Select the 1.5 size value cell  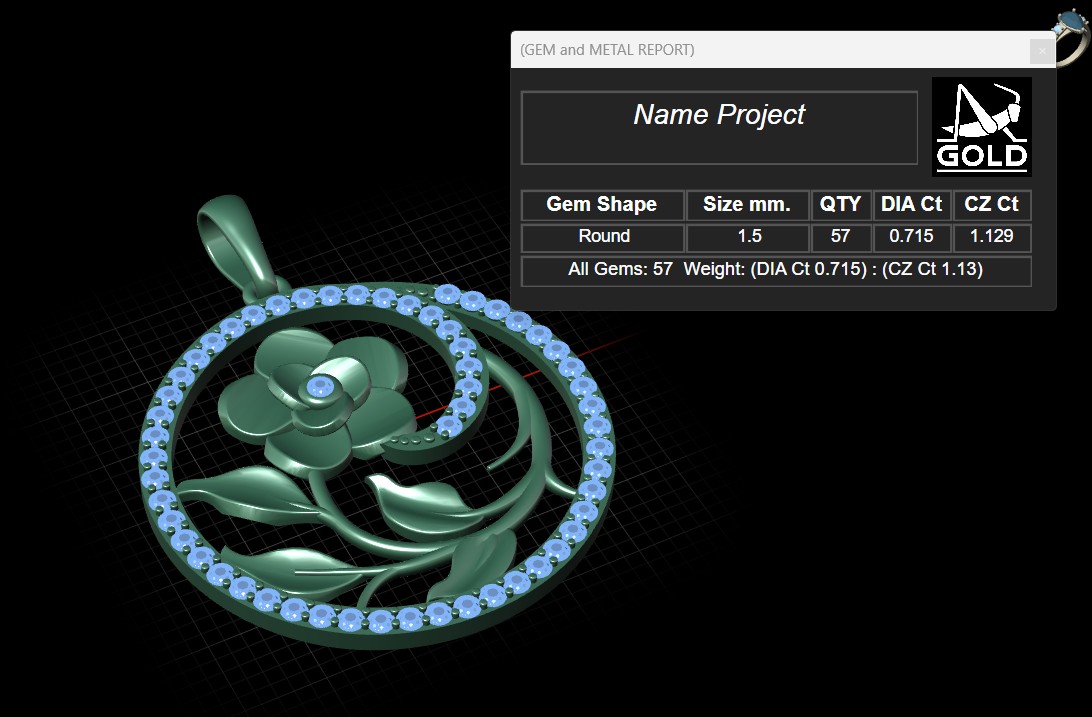749,237
